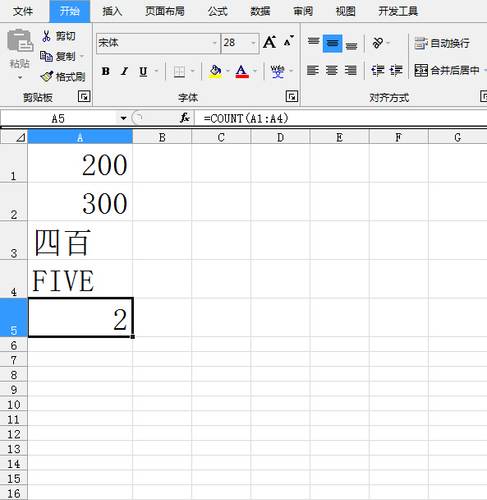Decrease font size with small A

(288, 41)
